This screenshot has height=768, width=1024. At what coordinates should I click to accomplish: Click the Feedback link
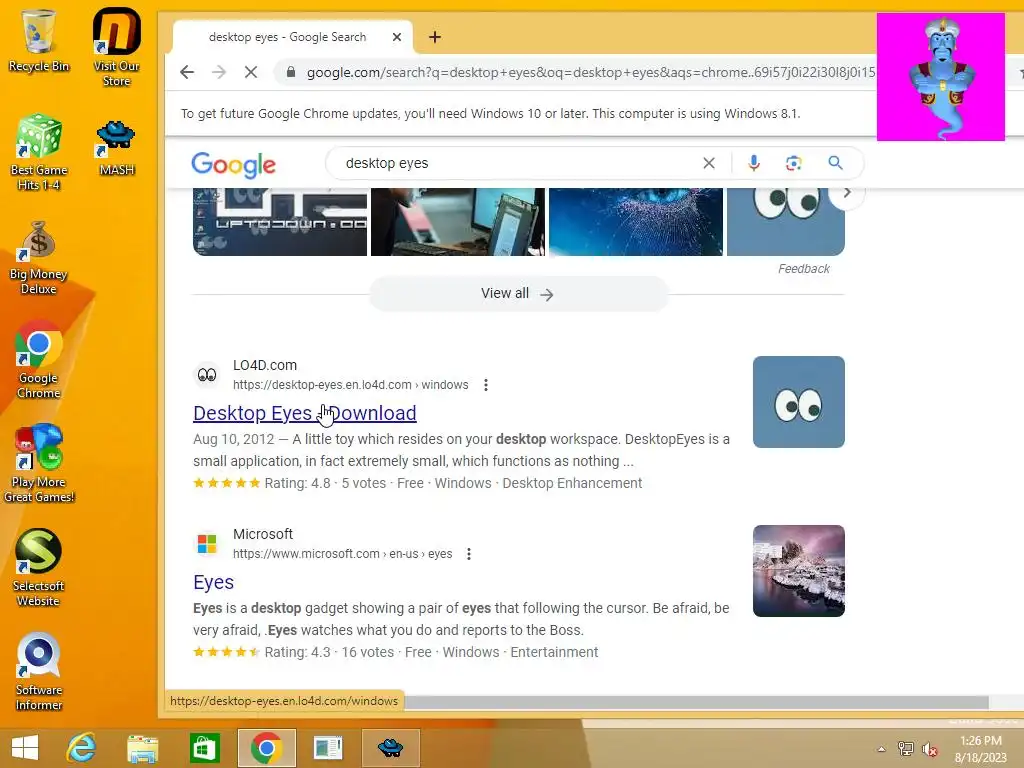click(x=804, y=269)
